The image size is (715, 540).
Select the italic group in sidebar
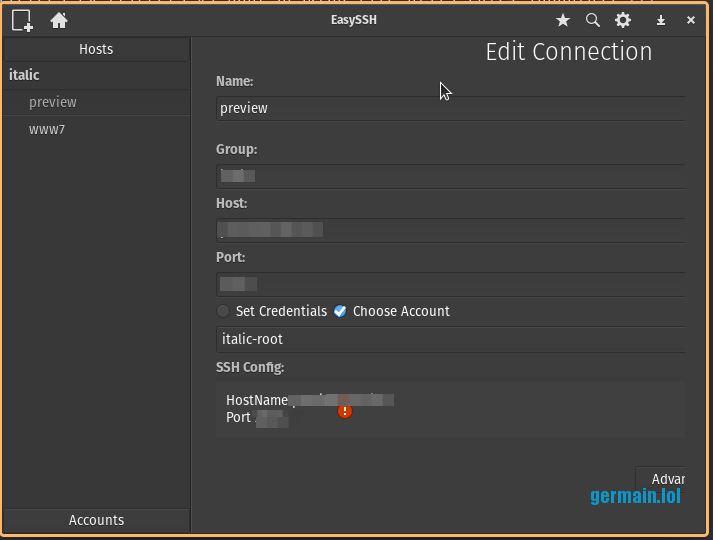(x=96, y=75)
